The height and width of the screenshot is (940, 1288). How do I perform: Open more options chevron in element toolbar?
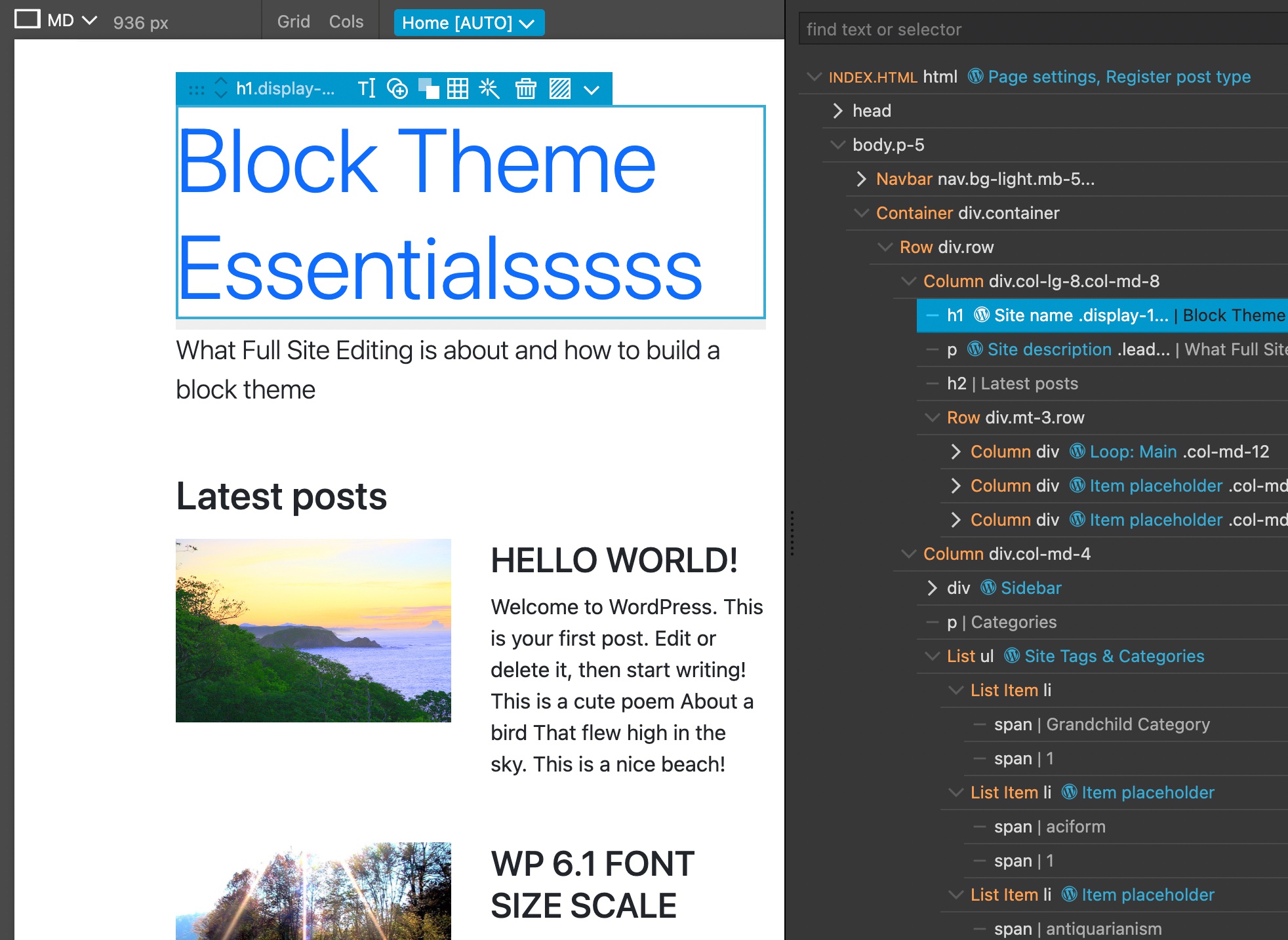tap(592, 90)
